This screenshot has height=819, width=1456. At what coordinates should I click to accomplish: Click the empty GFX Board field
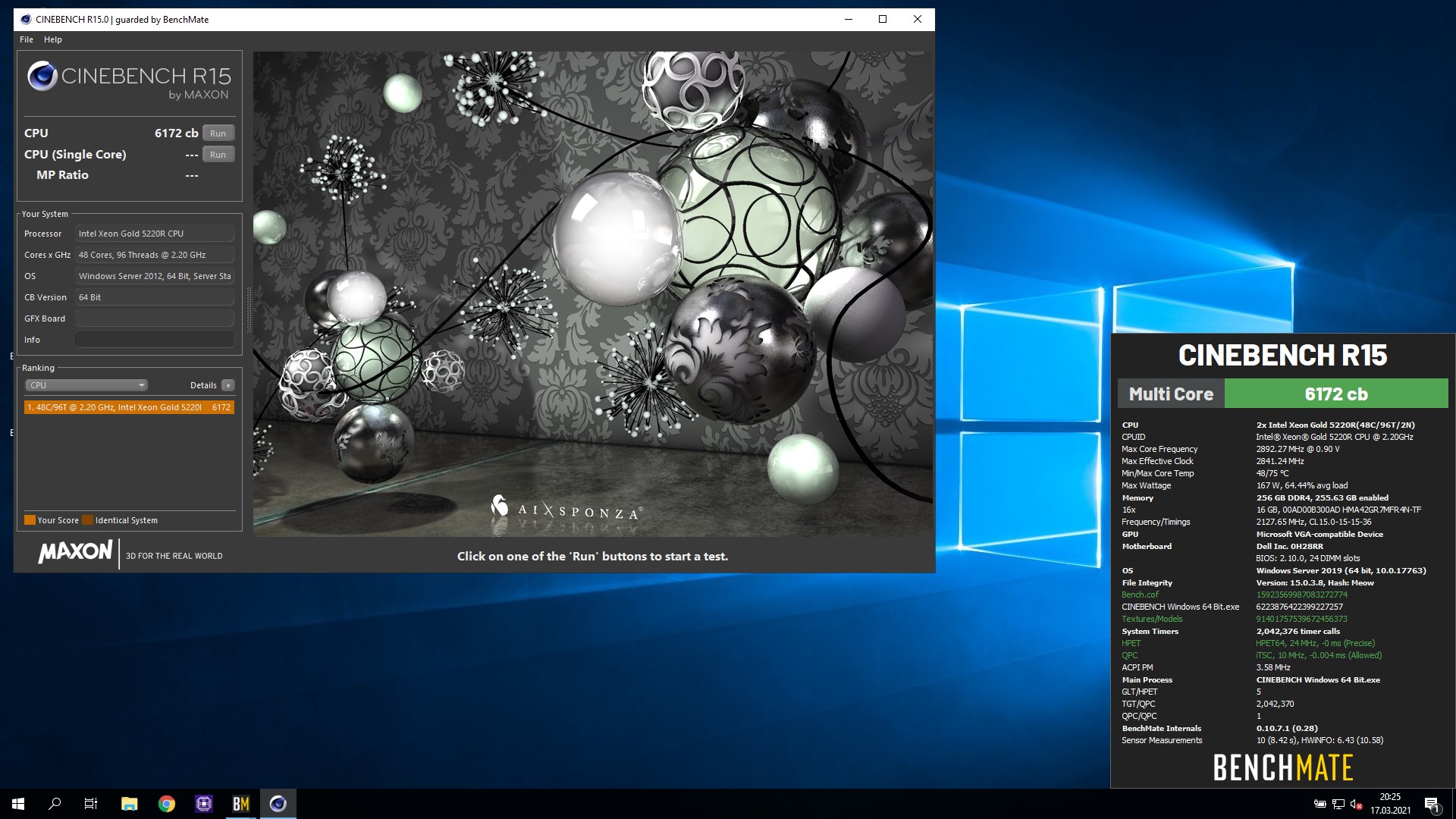click(155, 318)
